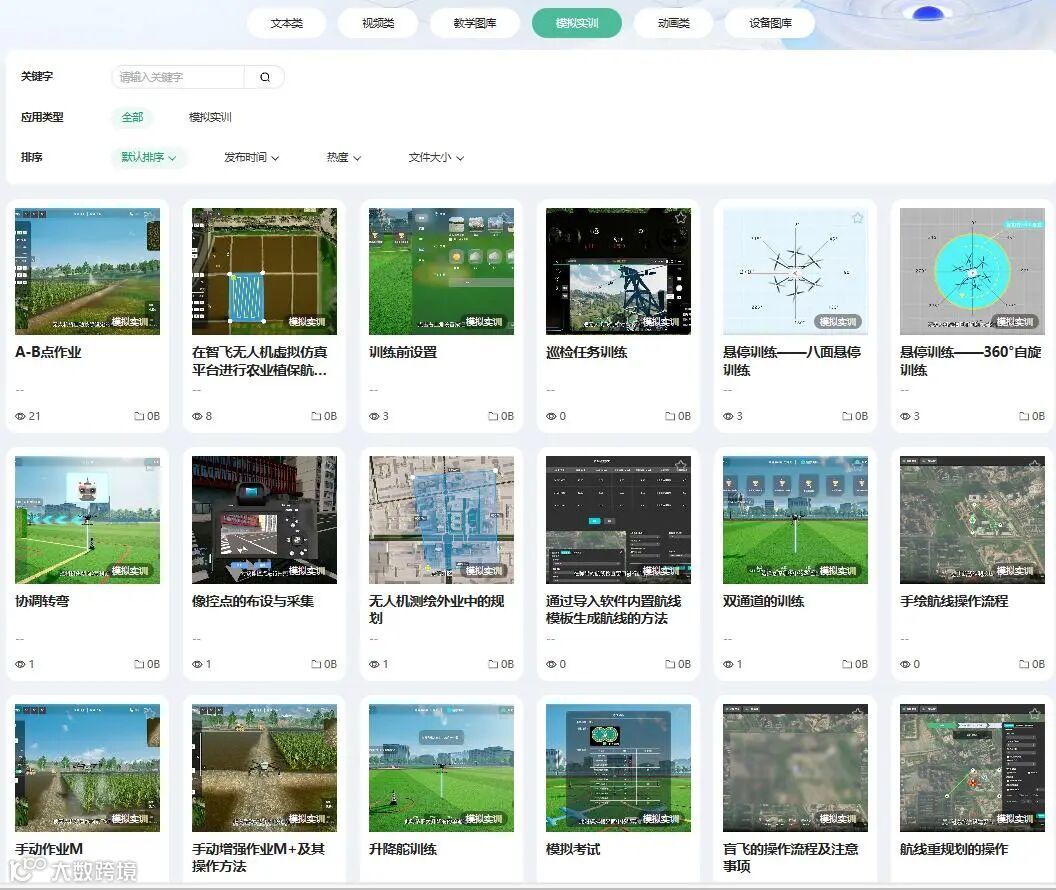Open the 无人机测绘外业中的规划 map thumbnail
1056x890 pixels.
(442, 520)
